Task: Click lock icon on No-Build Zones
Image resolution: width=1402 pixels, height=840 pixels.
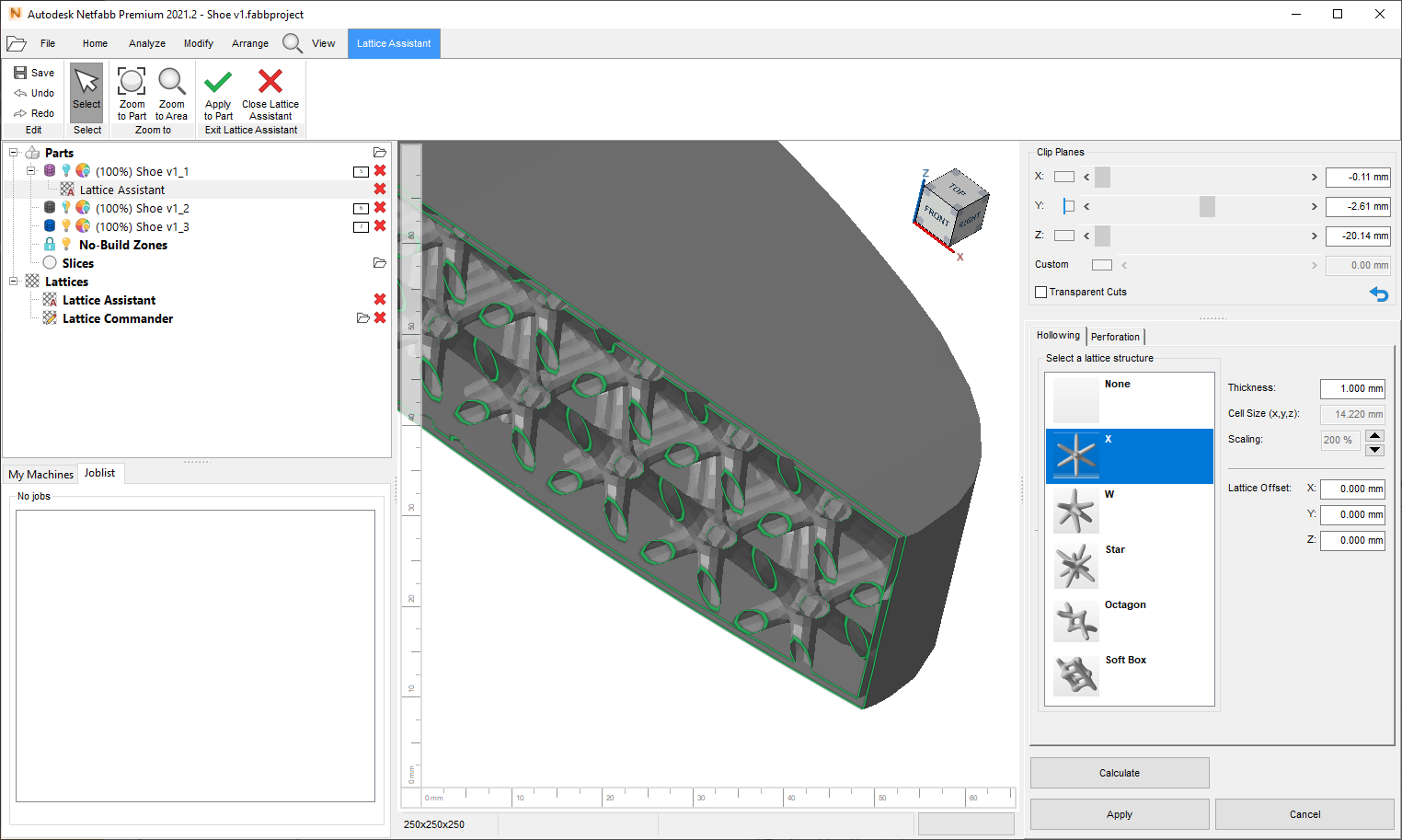Action: (x=50, y=244)
